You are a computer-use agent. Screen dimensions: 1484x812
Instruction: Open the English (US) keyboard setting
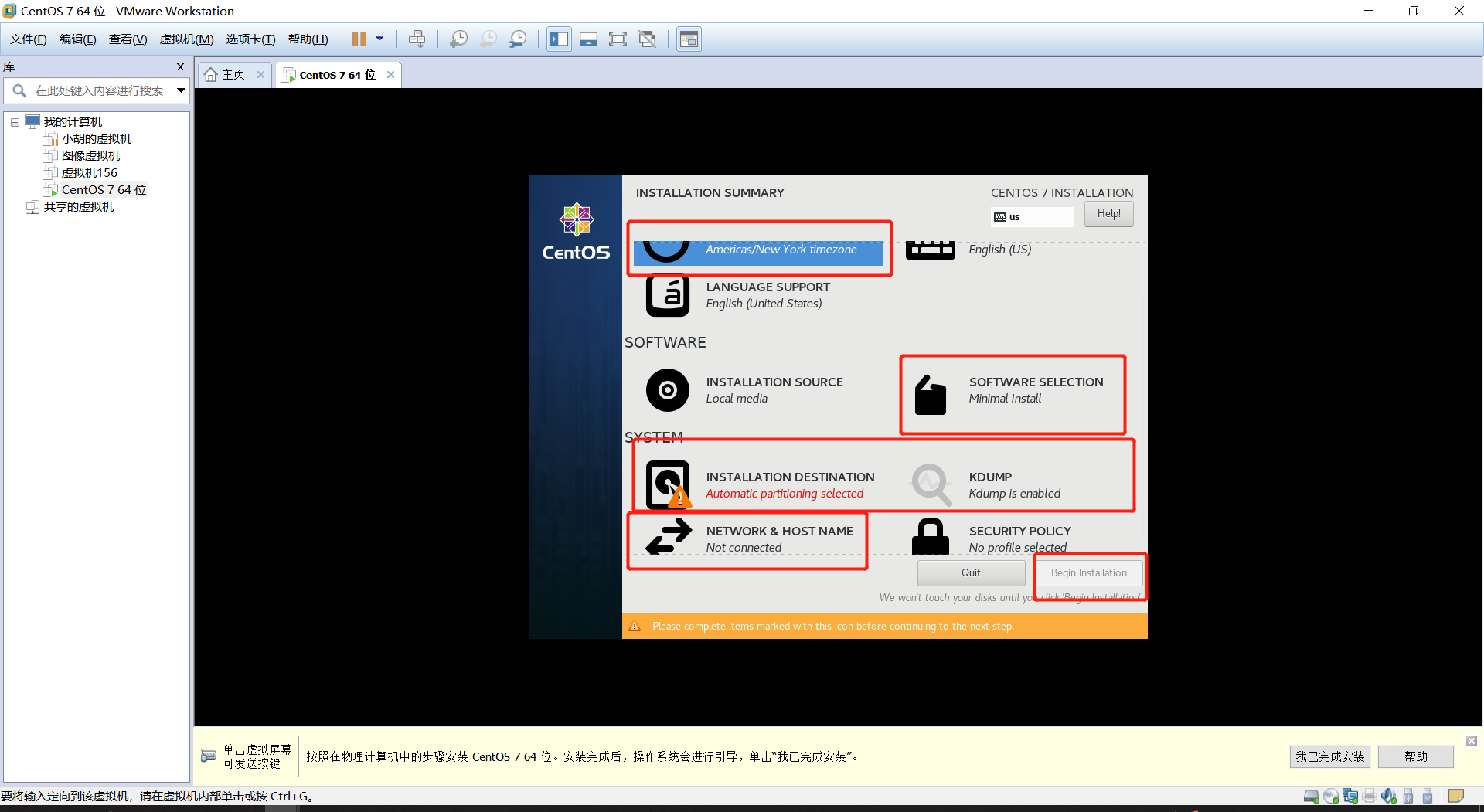[999, 250]
